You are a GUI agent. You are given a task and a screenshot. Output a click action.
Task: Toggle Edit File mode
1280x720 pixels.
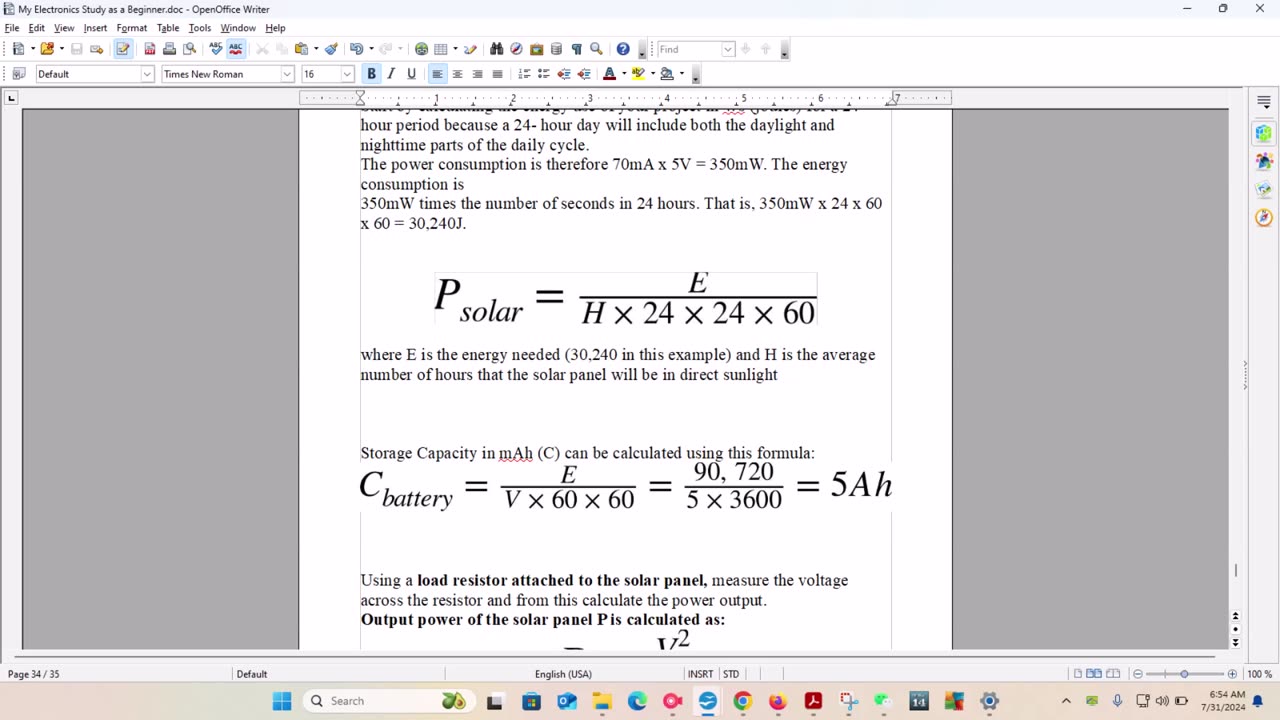tap(123, 49)
